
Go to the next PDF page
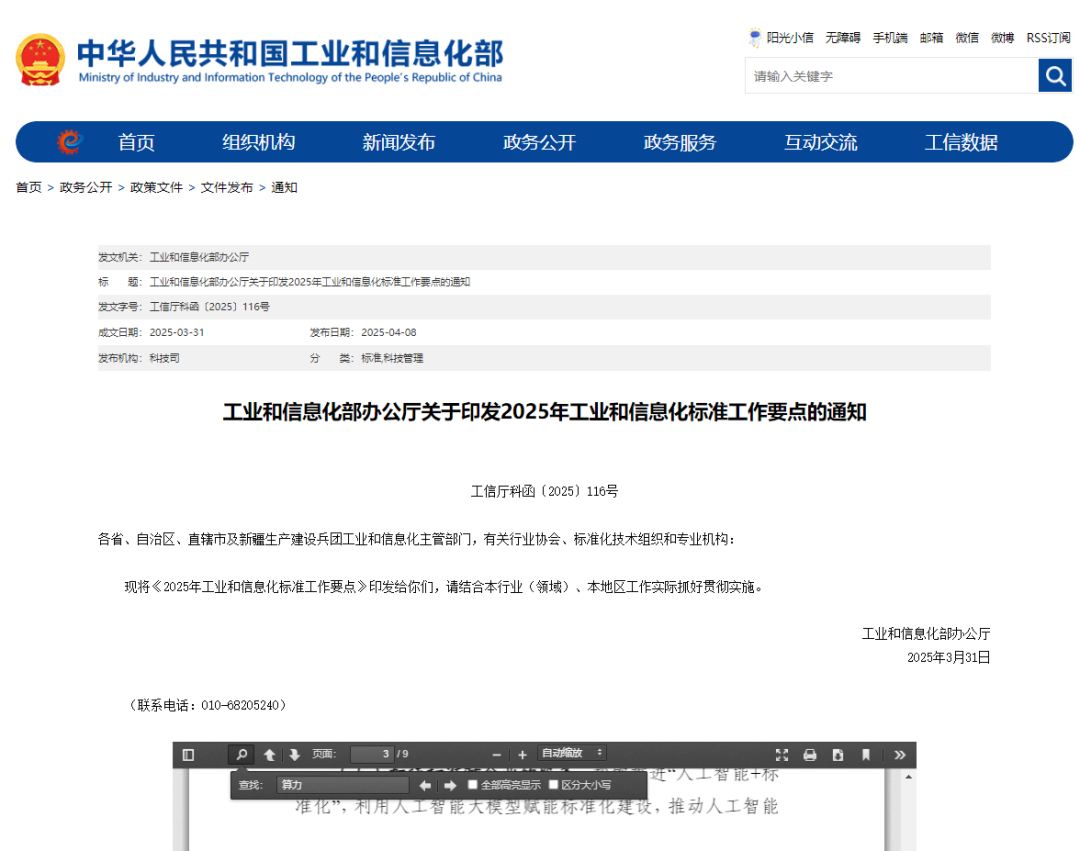pos(291,754)
